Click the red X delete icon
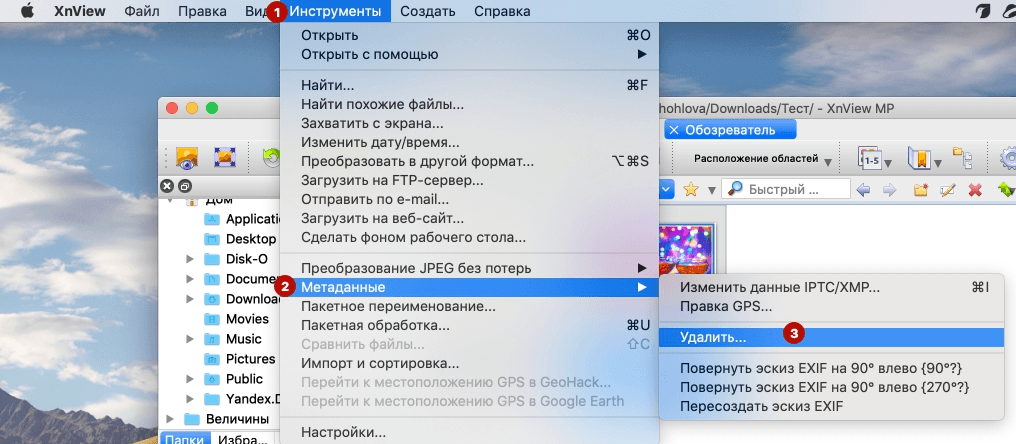The height and width of the screenshot is (444, 1016). coord(975,190)
